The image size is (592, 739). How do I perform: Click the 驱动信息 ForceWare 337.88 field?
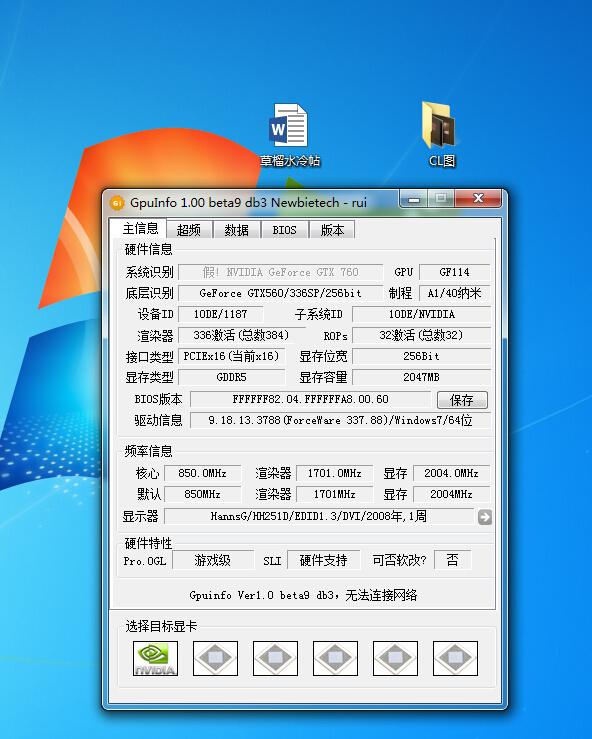(340, 420)
